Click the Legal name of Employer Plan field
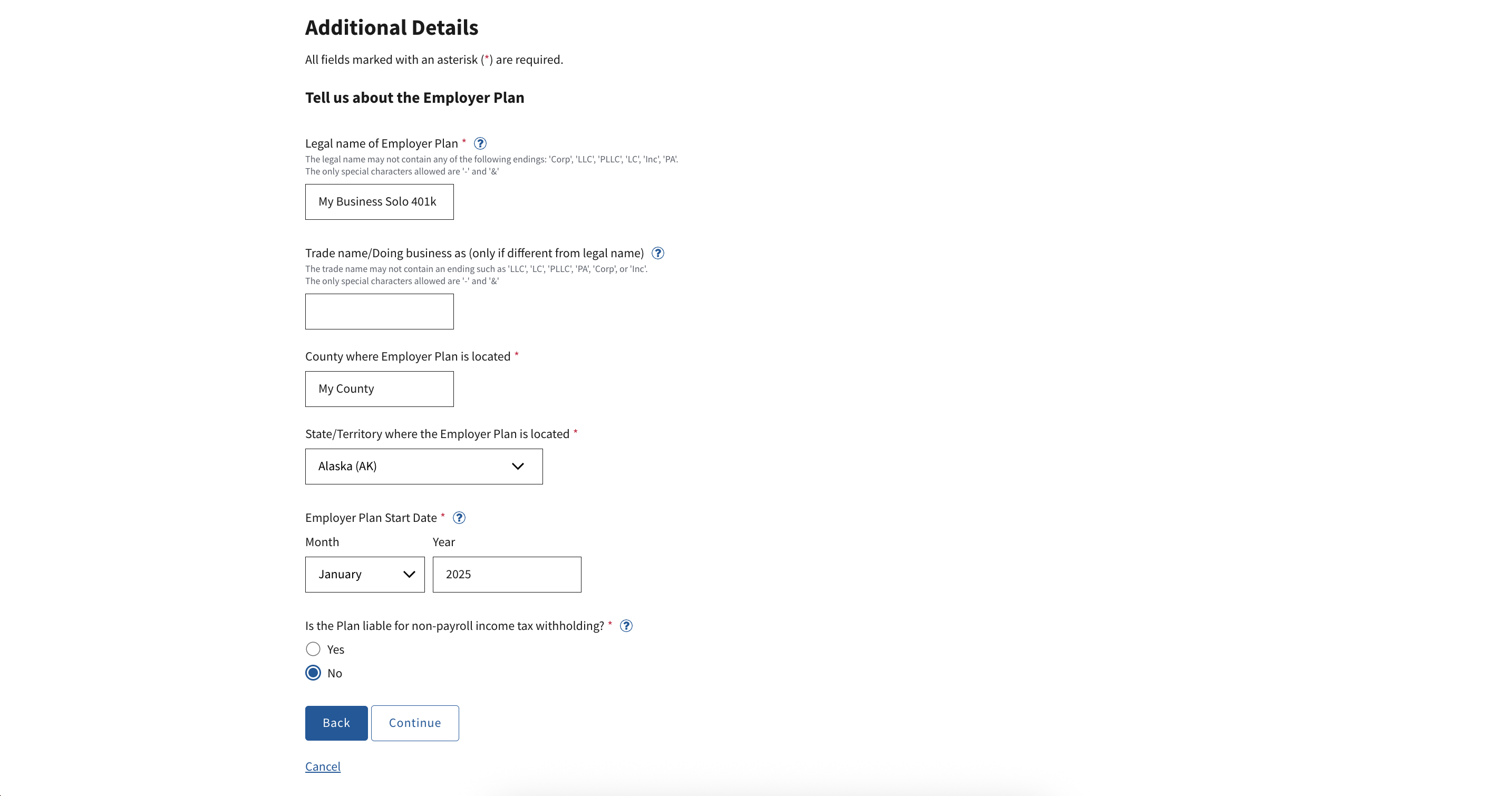1512x796 pixels. (379, 202)
